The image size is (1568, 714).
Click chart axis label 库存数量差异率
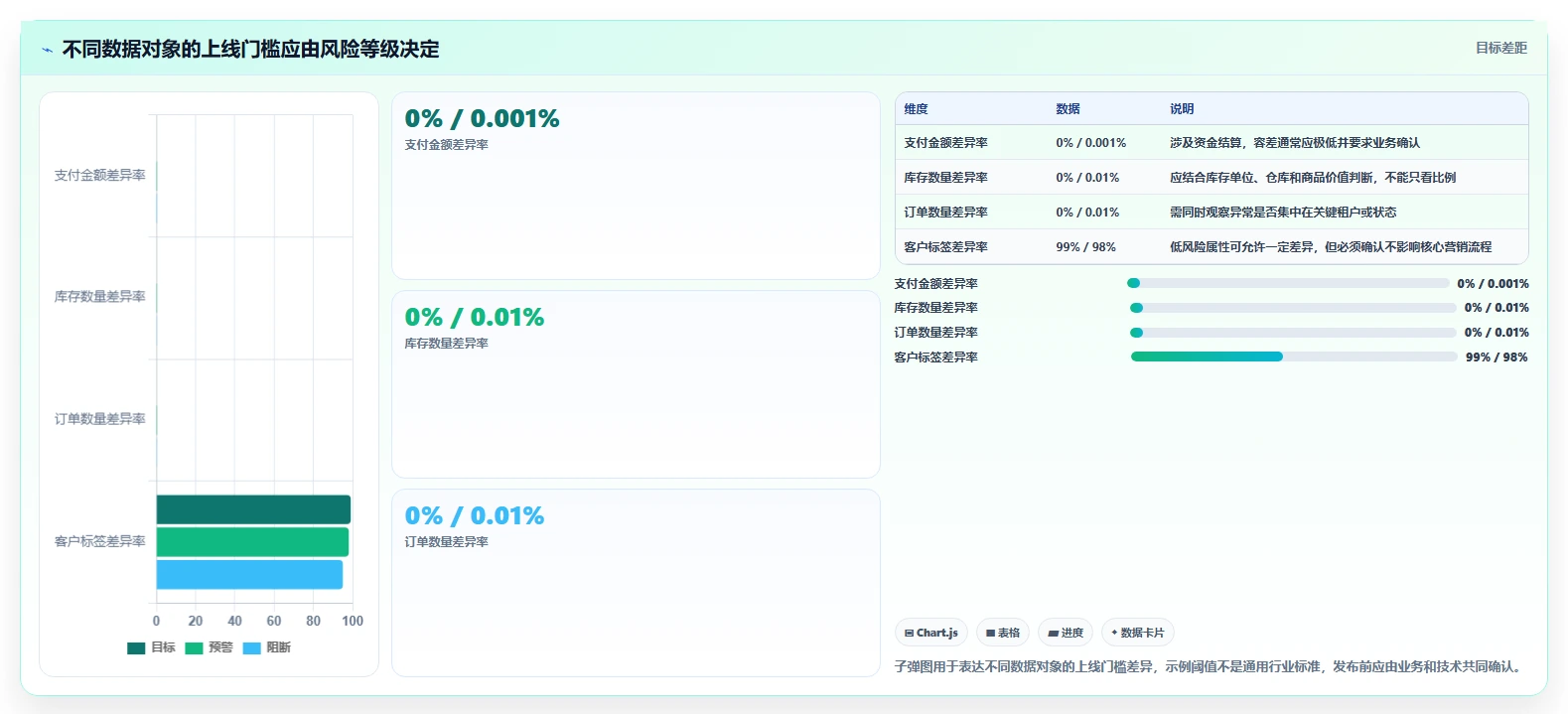pyautogui.click(x=100, y=297)
